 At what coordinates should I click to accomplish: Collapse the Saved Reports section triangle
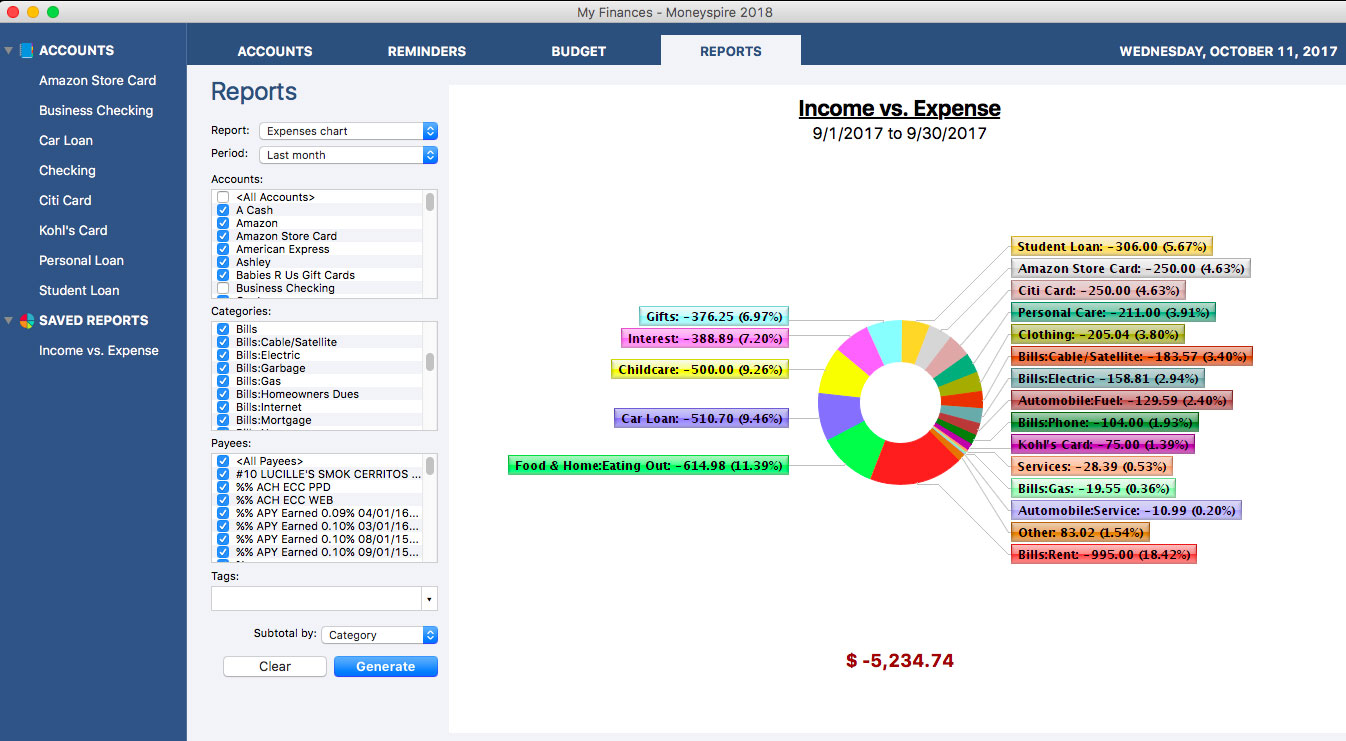tap(9, 320)
